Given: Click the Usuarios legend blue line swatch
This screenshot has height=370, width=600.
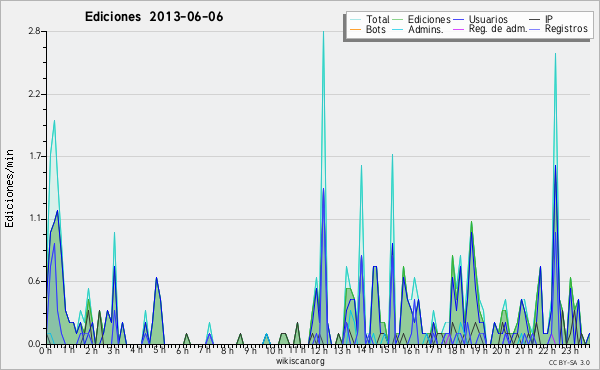Looking at the screenshot, I should pyautogui.click(x=458, y=20).
